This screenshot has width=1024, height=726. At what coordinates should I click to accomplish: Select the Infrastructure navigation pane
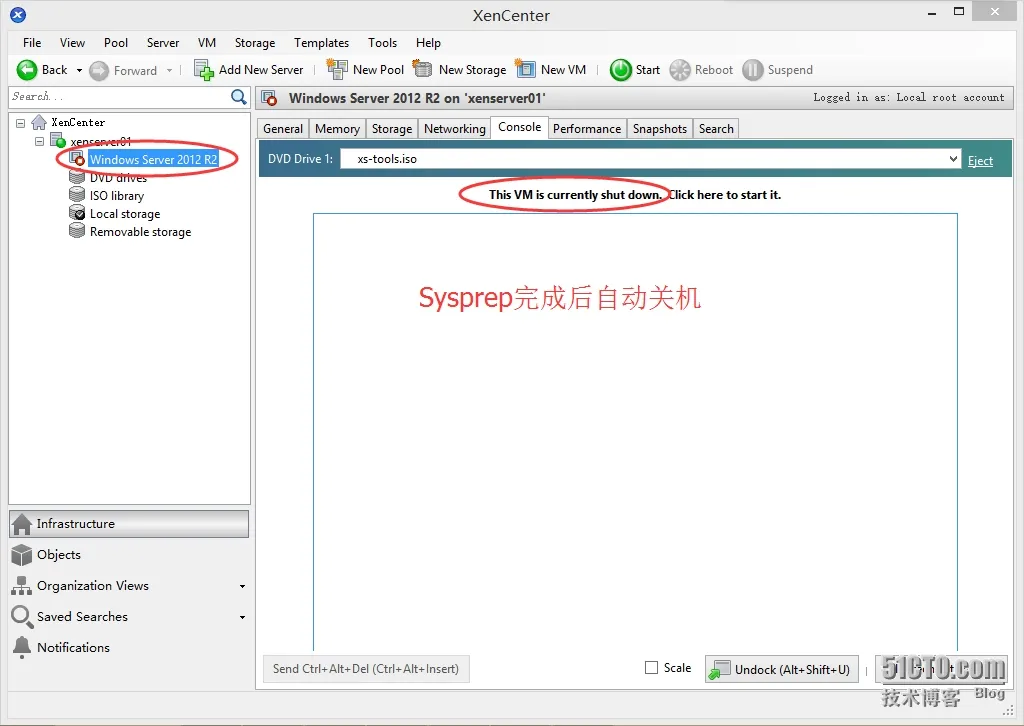(x=129, y=524)
